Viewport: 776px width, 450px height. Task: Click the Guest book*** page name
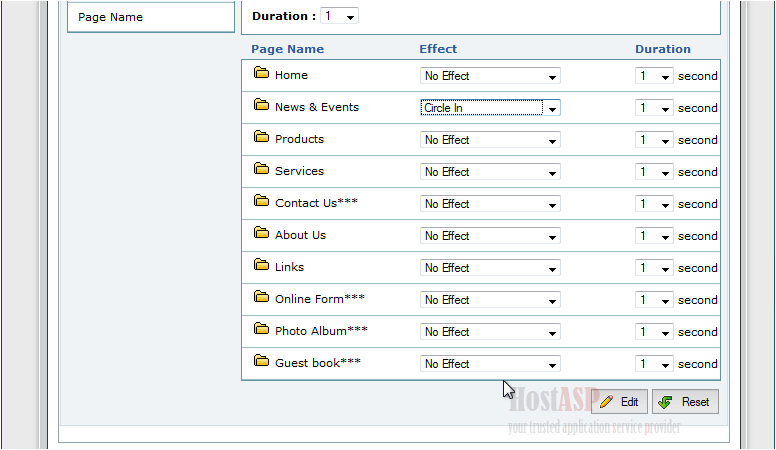pyautogui.click(x=318, y=363)
